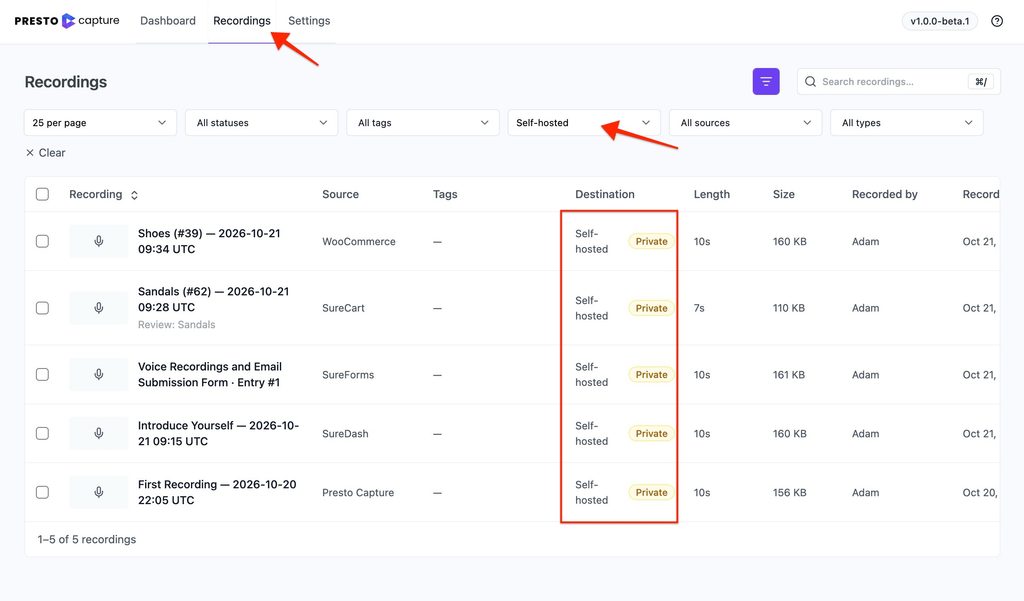
Task: Click microphone thumbnail for Sandals (#62) recording
Action: [99, 308]
